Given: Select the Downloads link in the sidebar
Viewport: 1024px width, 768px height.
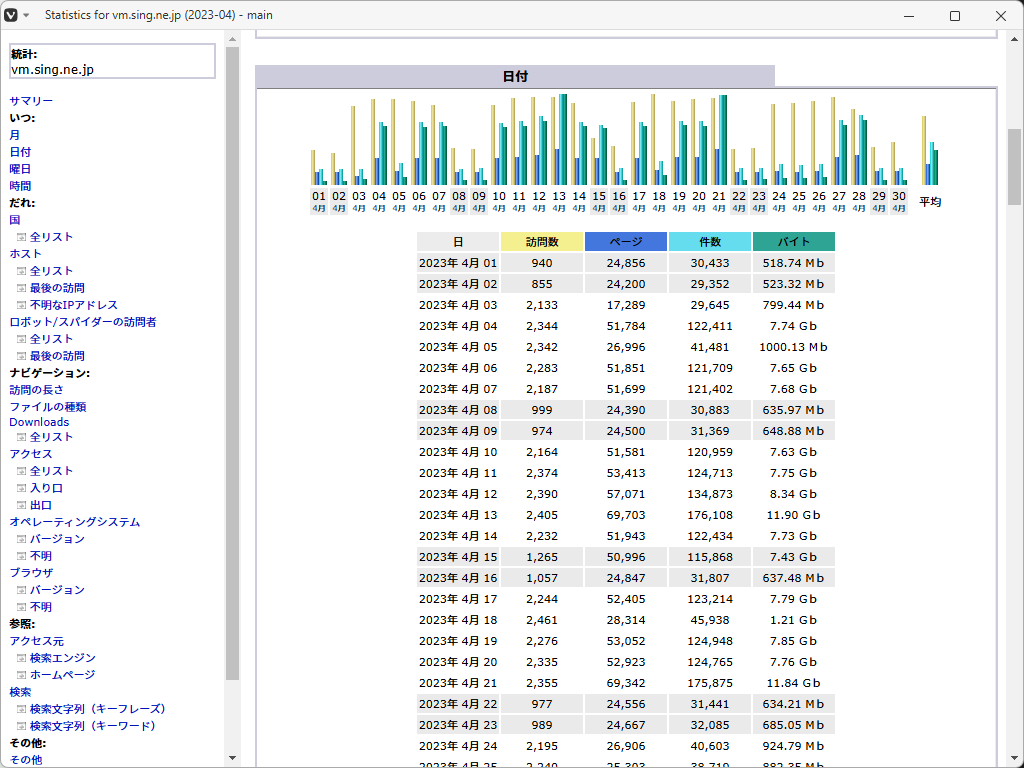Looking at the screenshot, I should tap(39, 422).
